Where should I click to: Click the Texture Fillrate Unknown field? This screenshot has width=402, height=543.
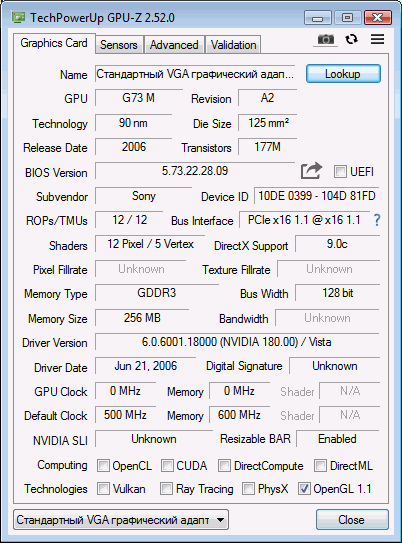(329, 269)
